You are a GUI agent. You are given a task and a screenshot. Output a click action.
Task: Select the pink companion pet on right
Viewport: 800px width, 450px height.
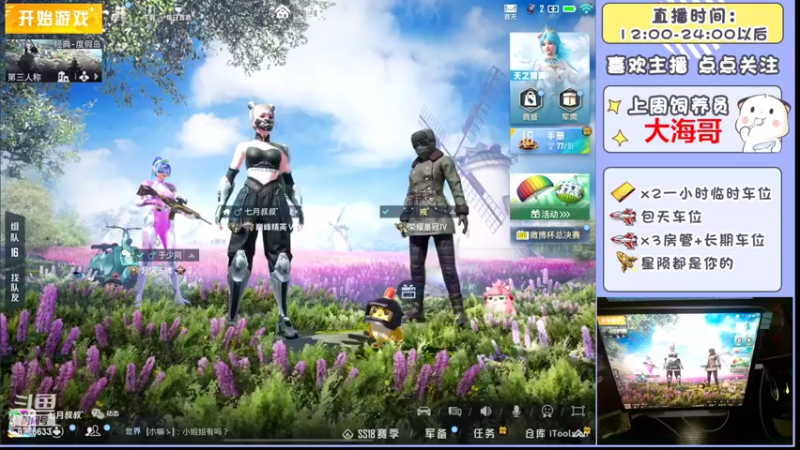pyautogui.click(x=498, y=298)
